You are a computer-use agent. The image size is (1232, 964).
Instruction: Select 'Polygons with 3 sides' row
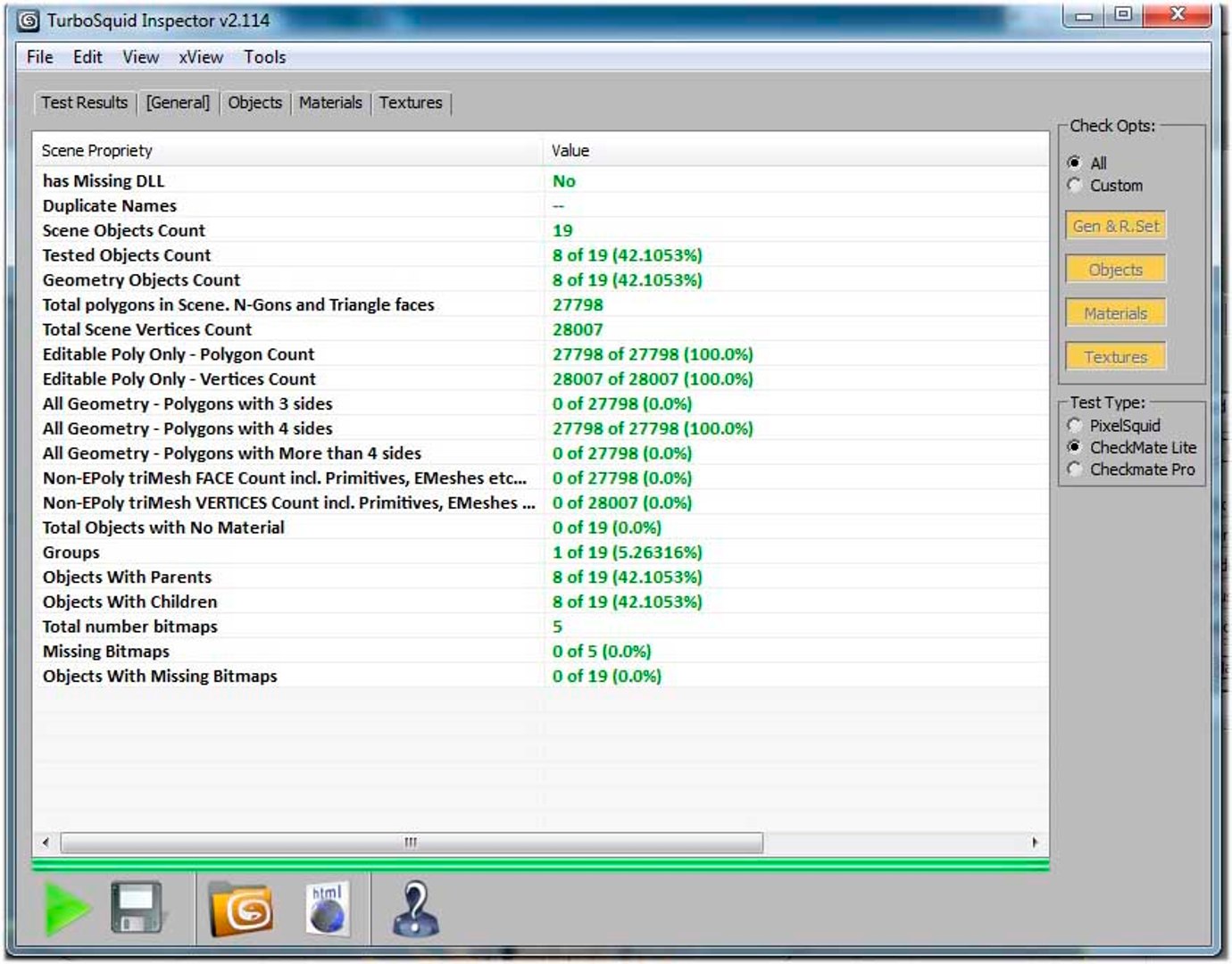tap(541, 404)
